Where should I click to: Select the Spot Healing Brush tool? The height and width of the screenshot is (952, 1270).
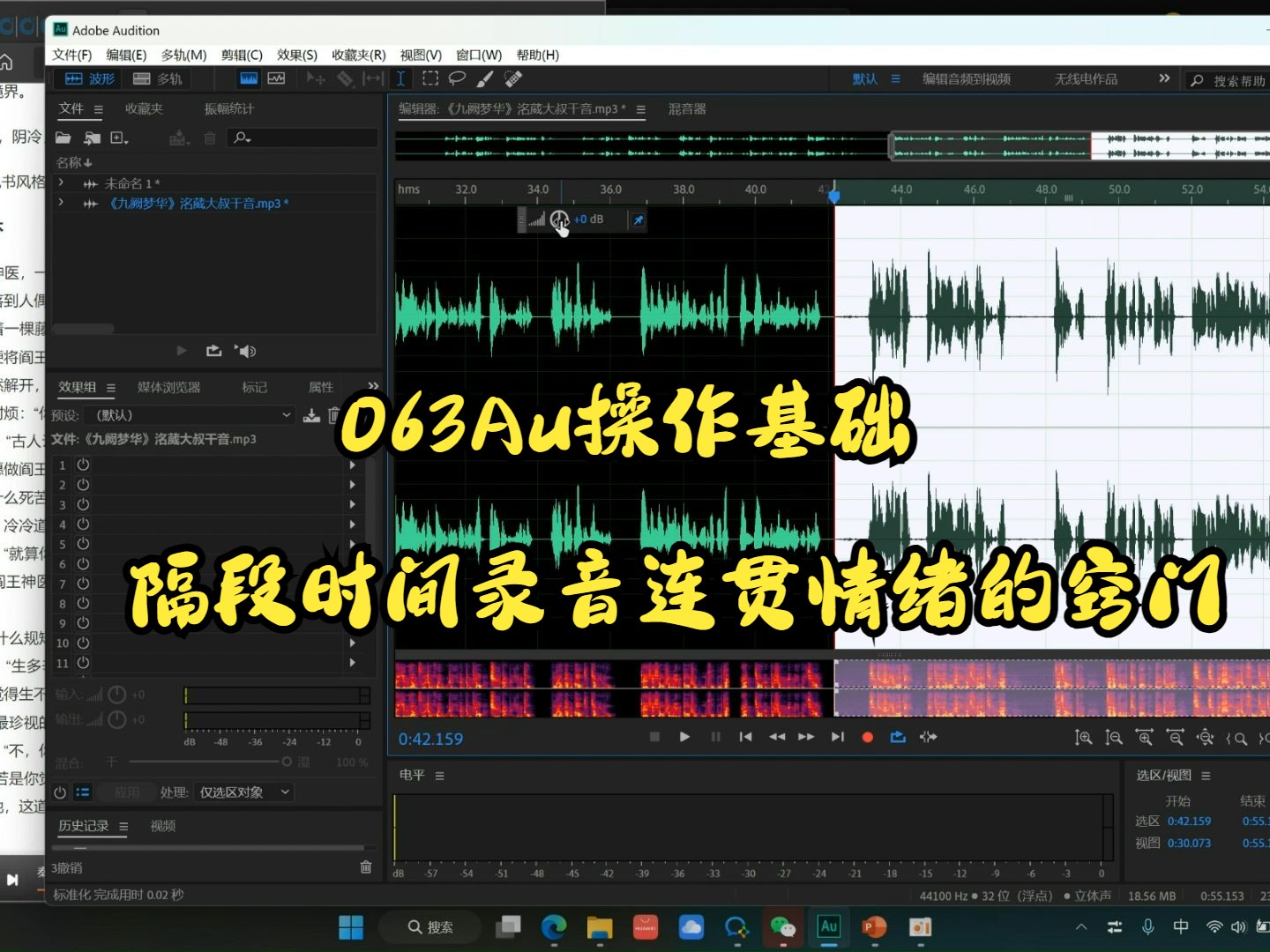[x=512, y=78]
